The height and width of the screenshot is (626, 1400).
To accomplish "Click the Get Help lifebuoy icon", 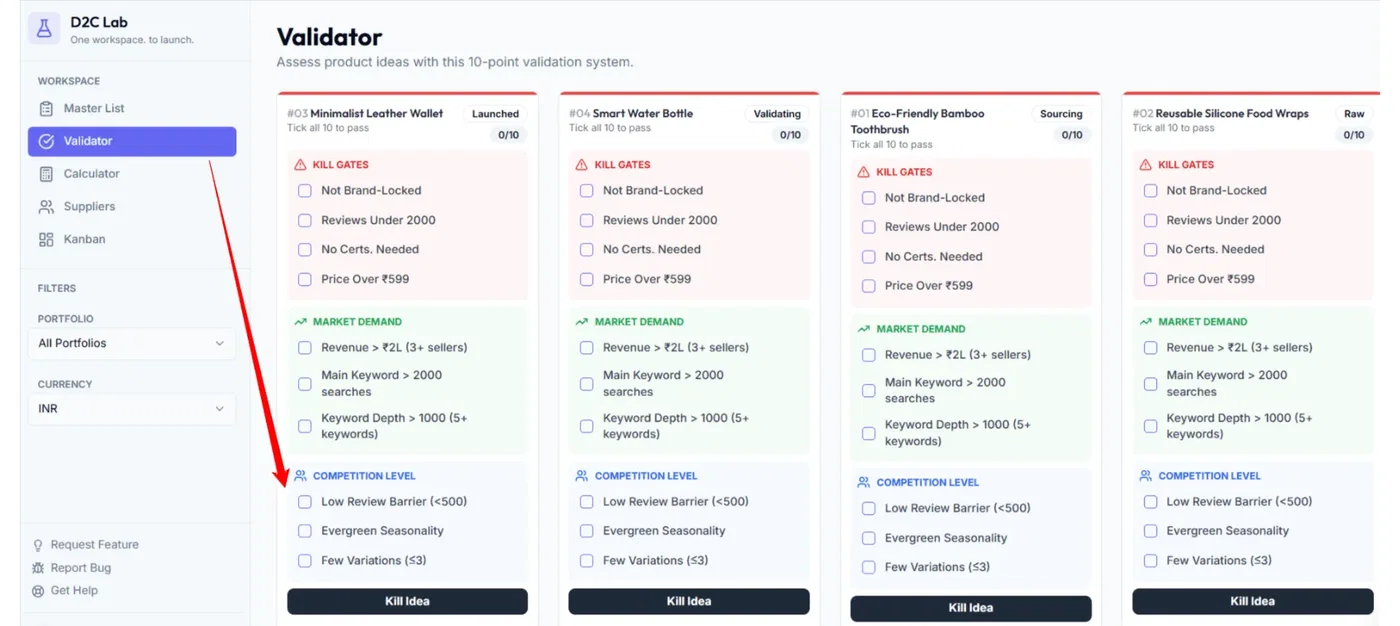I will coord(38,591).
